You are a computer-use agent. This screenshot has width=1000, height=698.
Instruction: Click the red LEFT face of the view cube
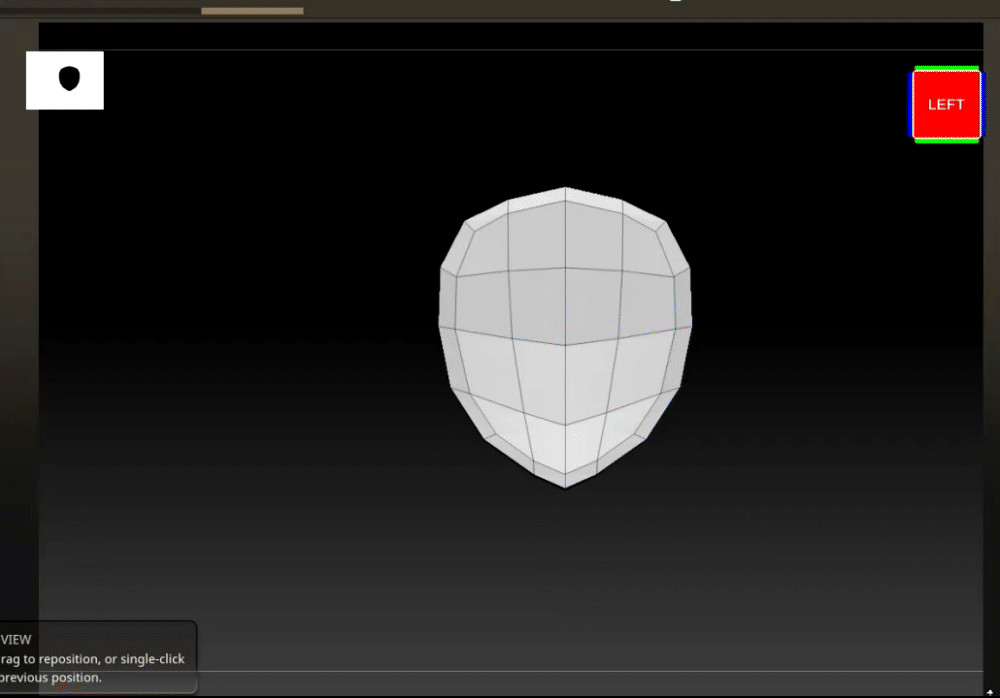coord(946,105)
